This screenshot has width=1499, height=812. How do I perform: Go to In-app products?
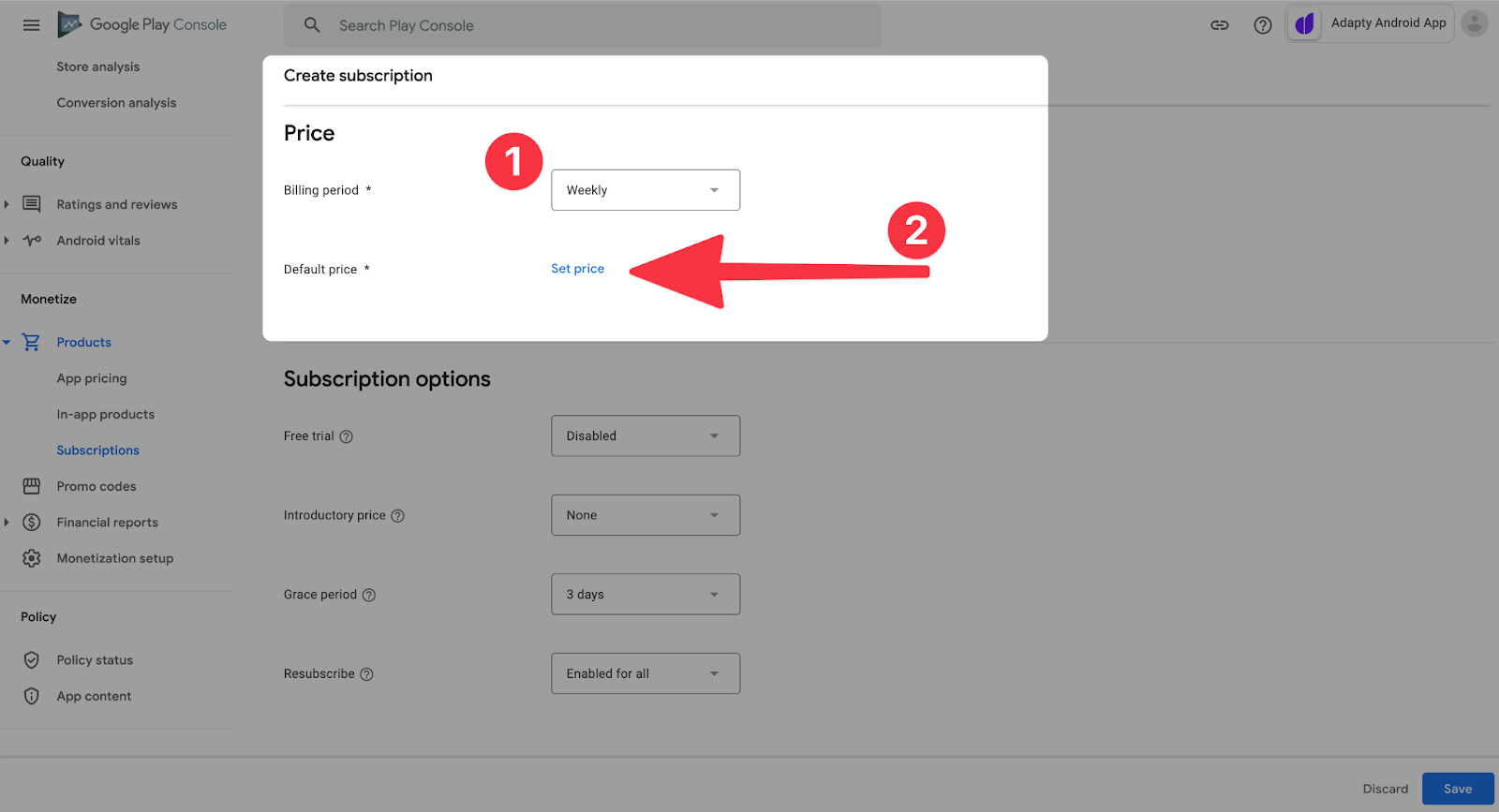pos(106,415)
